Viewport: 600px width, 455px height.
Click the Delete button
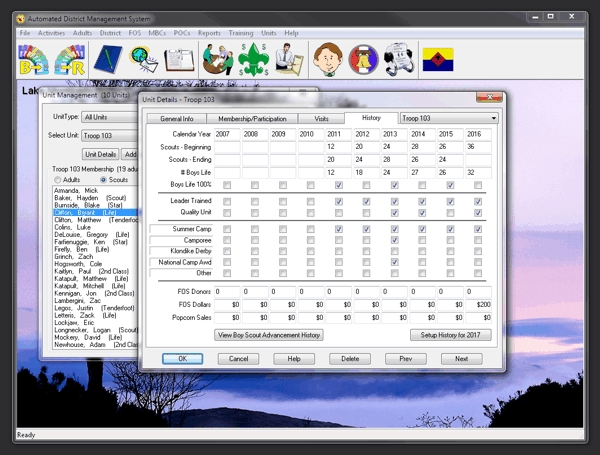click(350, 359)
